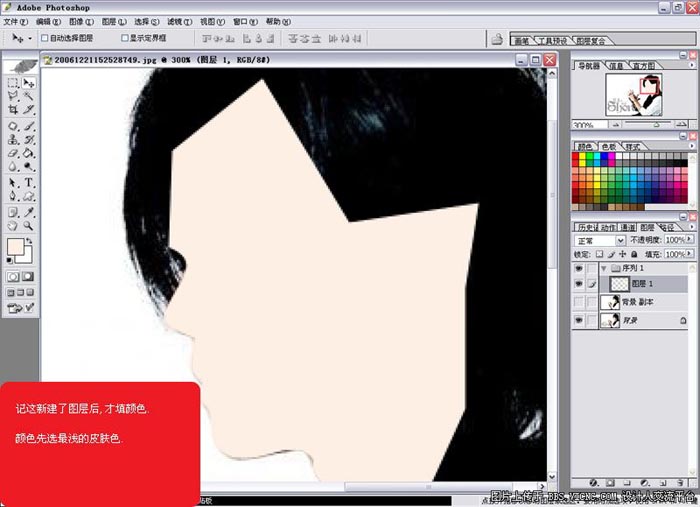Select the Zoom magnifier tool
The image size is (700, 507).
pos(29,226)
